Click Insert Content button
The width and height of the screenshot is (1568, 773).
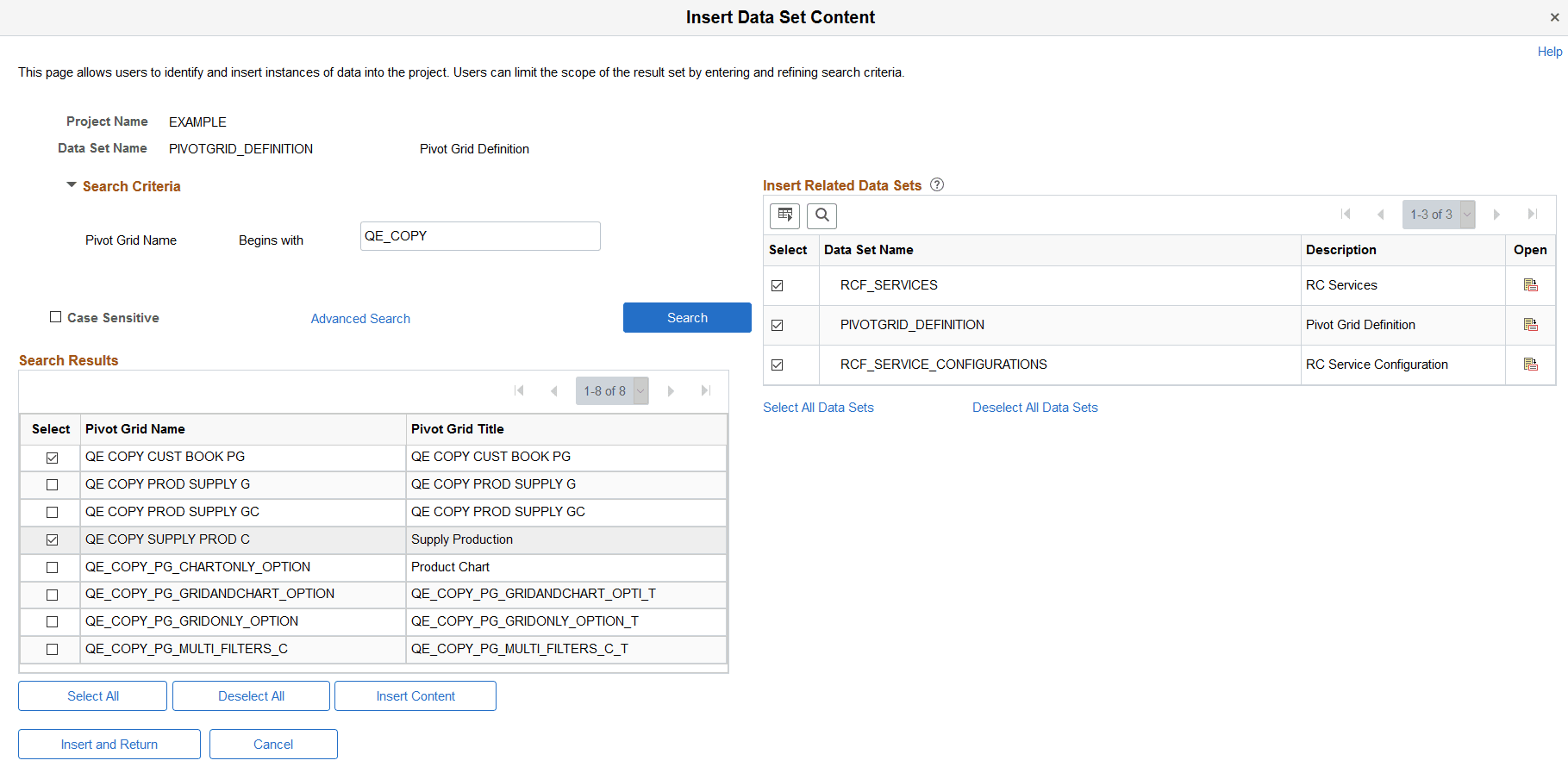415,696
